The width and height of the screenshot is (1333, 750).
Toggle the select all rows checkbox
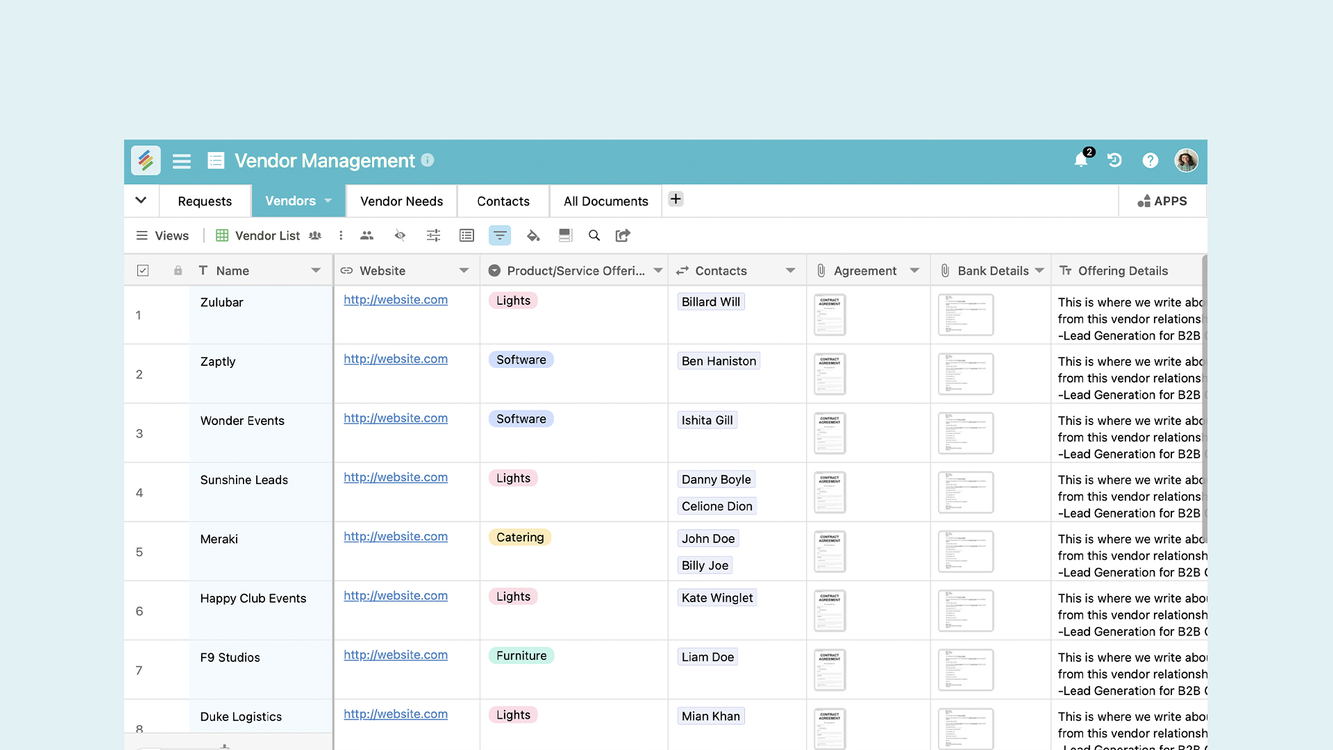pyautogui.click(x=143, y=271)
